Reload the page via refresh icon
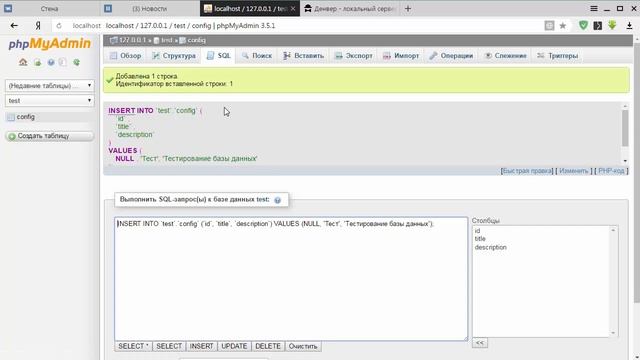Screen dimensions: 640x360 point(59,25)
